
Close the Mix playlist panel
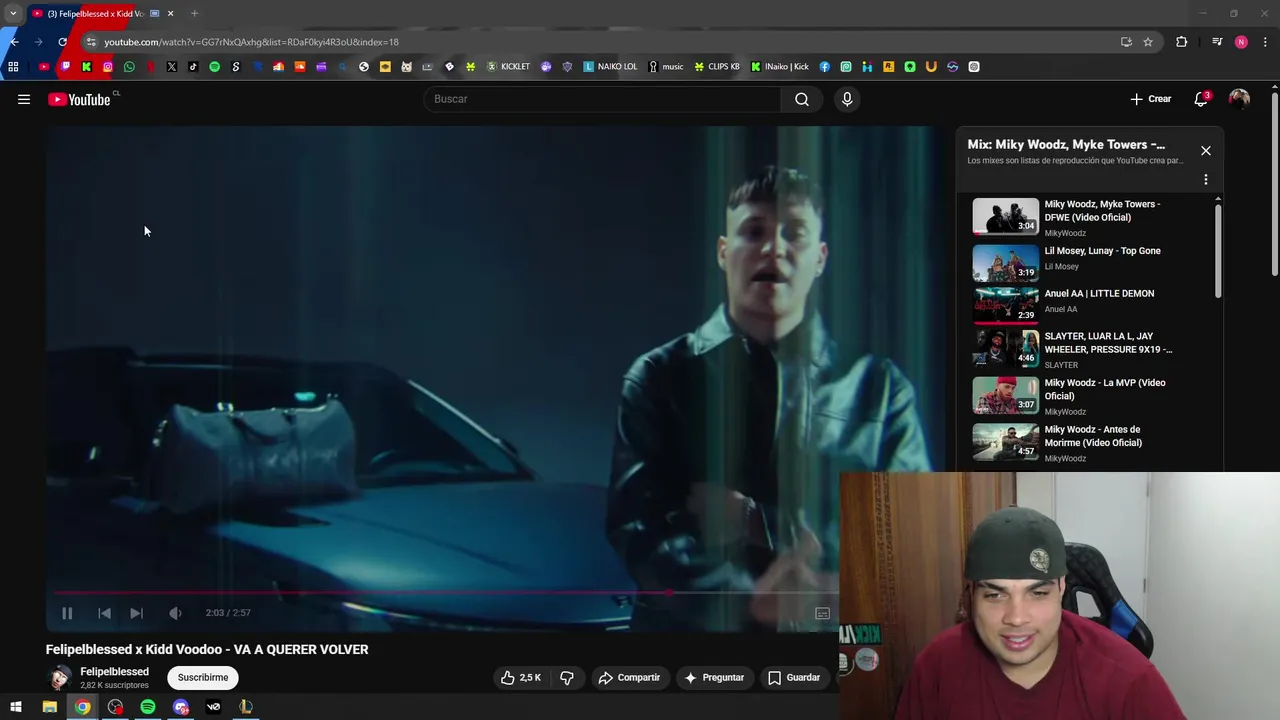1205,150
